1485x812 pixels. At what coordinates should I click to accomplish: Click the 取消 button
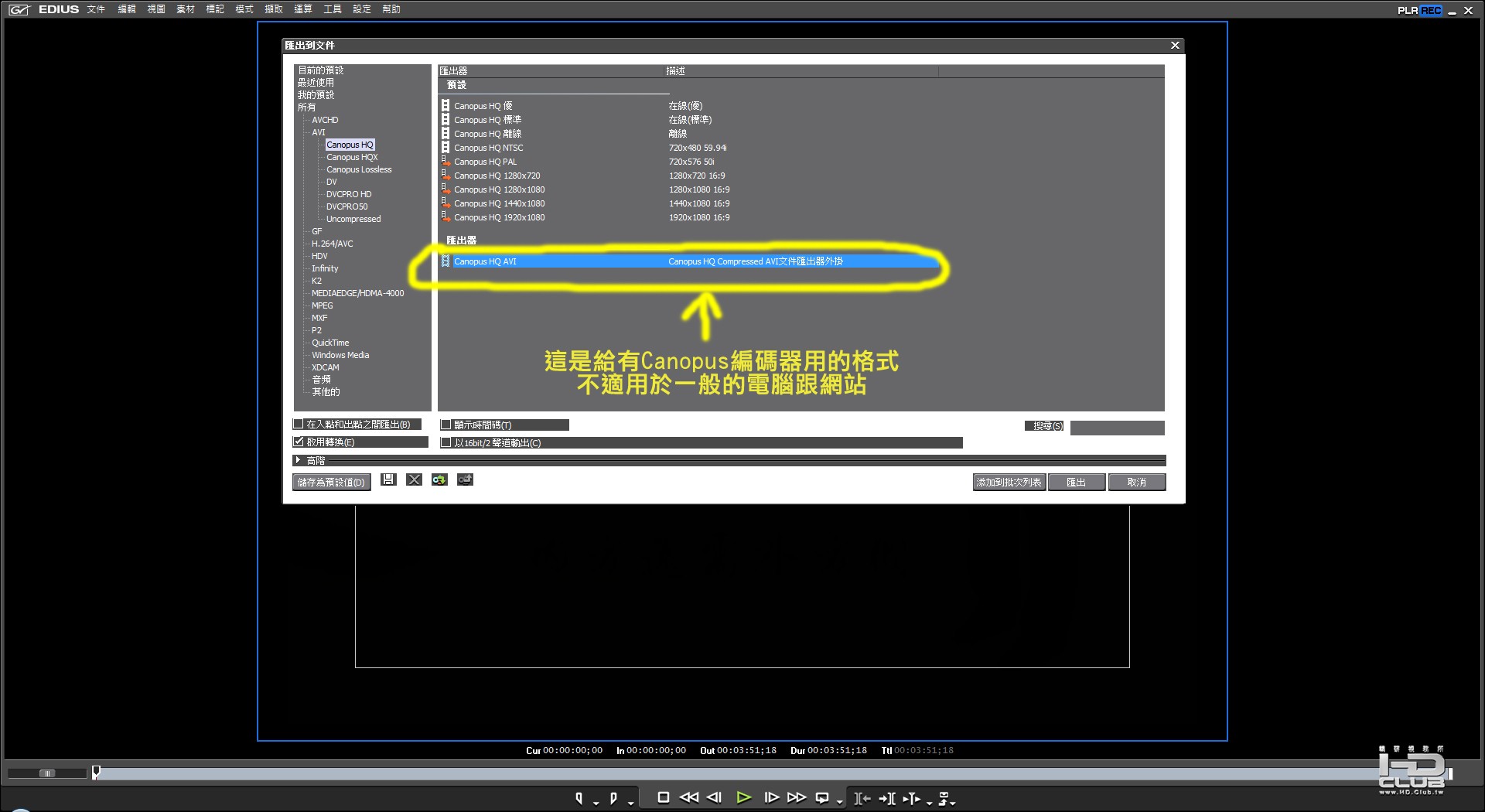pos(1136,482)
